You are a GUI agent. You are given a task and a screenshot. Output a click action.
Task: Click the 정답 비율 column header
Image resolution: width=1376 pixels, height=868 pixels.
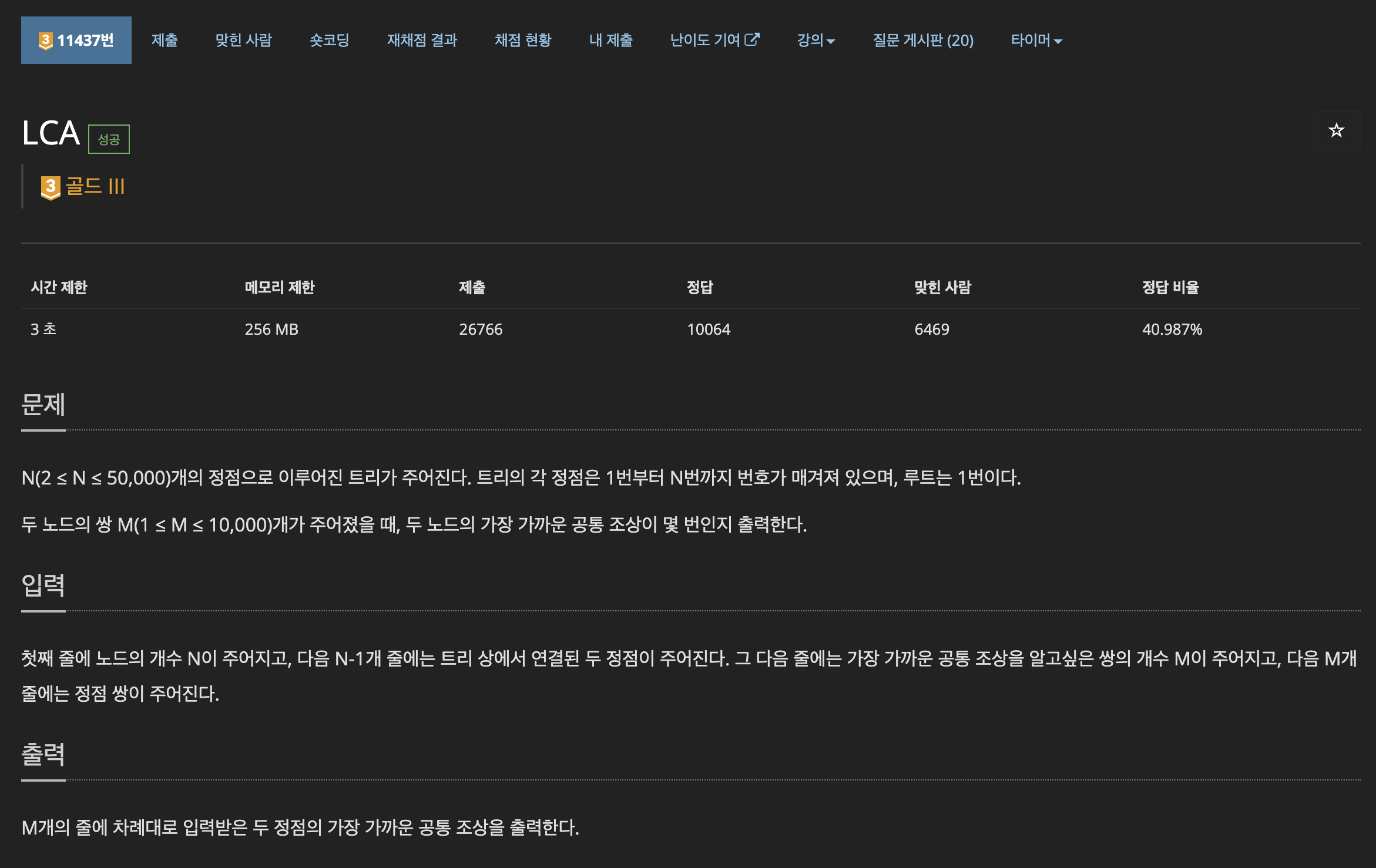[1170, 287]
